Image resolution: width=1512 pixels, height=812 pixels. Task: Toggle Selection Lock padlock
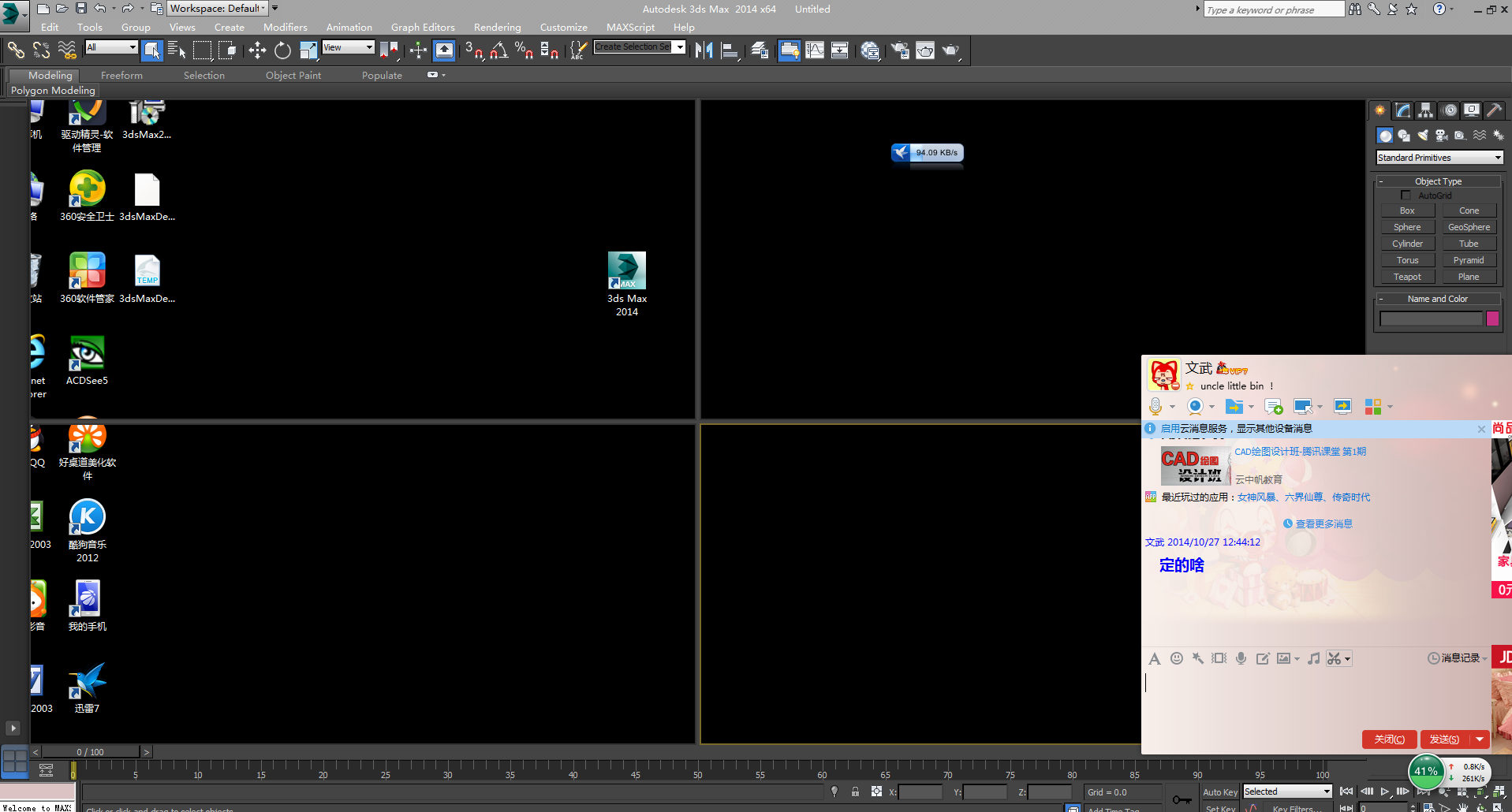coord(855,792)
